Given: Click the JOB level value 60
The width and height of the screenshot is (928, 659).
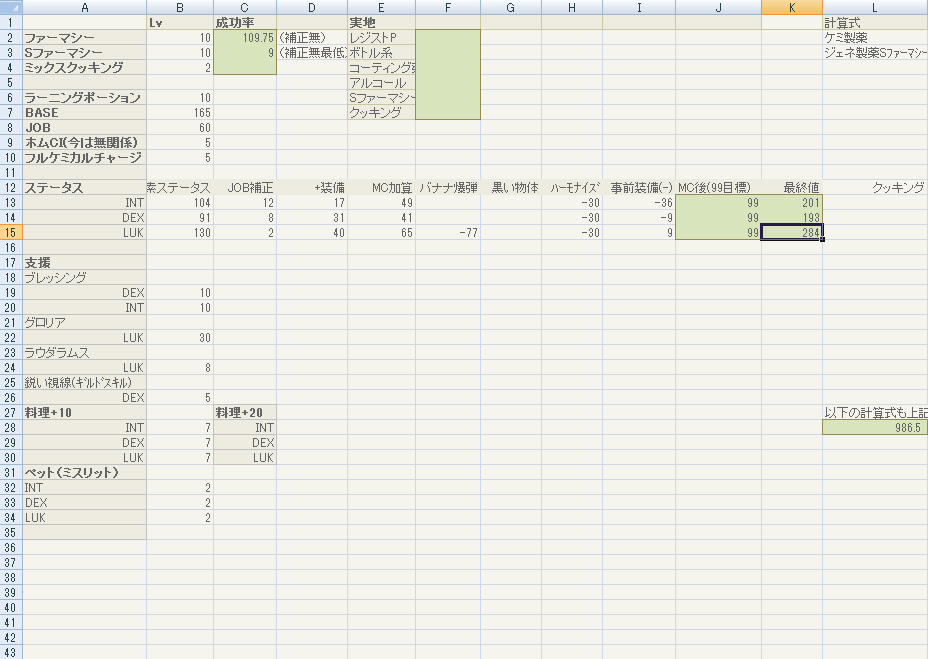Looking at the screenshot, I should [x=179, y=128].
